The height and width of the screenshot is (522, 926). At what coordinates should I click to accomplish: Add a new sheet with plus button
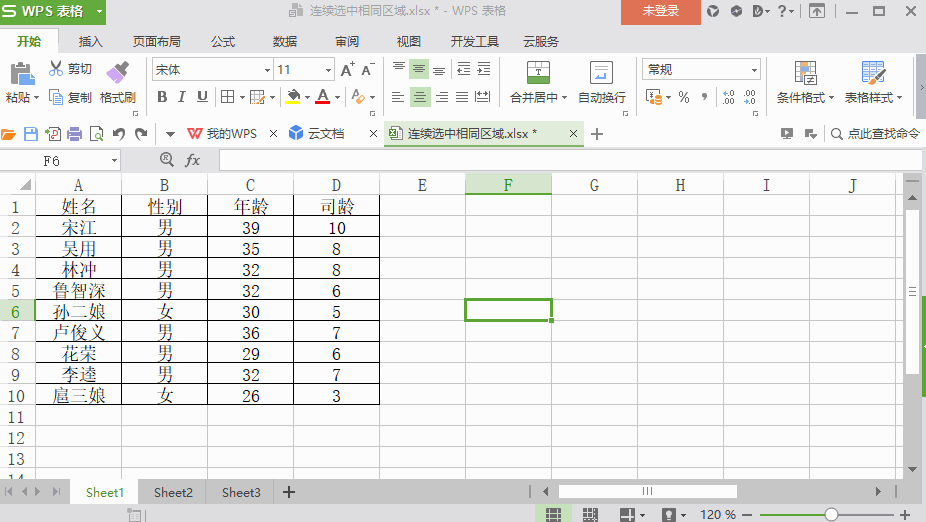(289, 492)
